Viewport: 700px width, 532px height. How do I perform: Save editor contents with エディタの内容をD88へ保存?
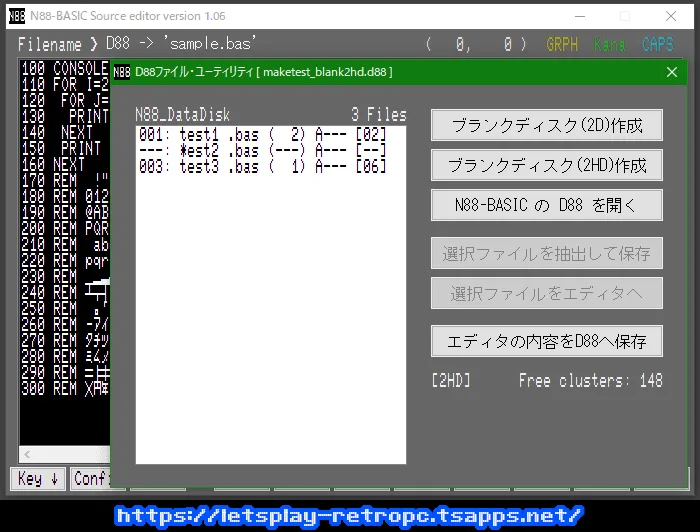pos(546,341)
